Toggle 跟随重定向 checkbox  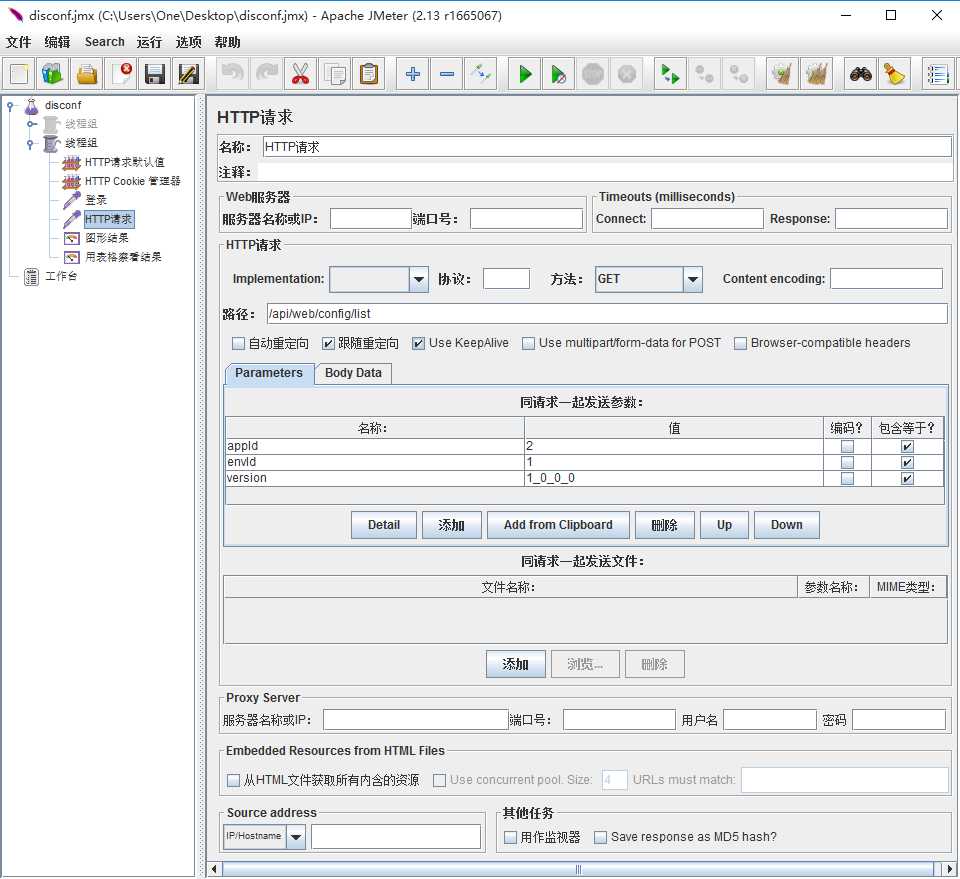tap(328, 343)
